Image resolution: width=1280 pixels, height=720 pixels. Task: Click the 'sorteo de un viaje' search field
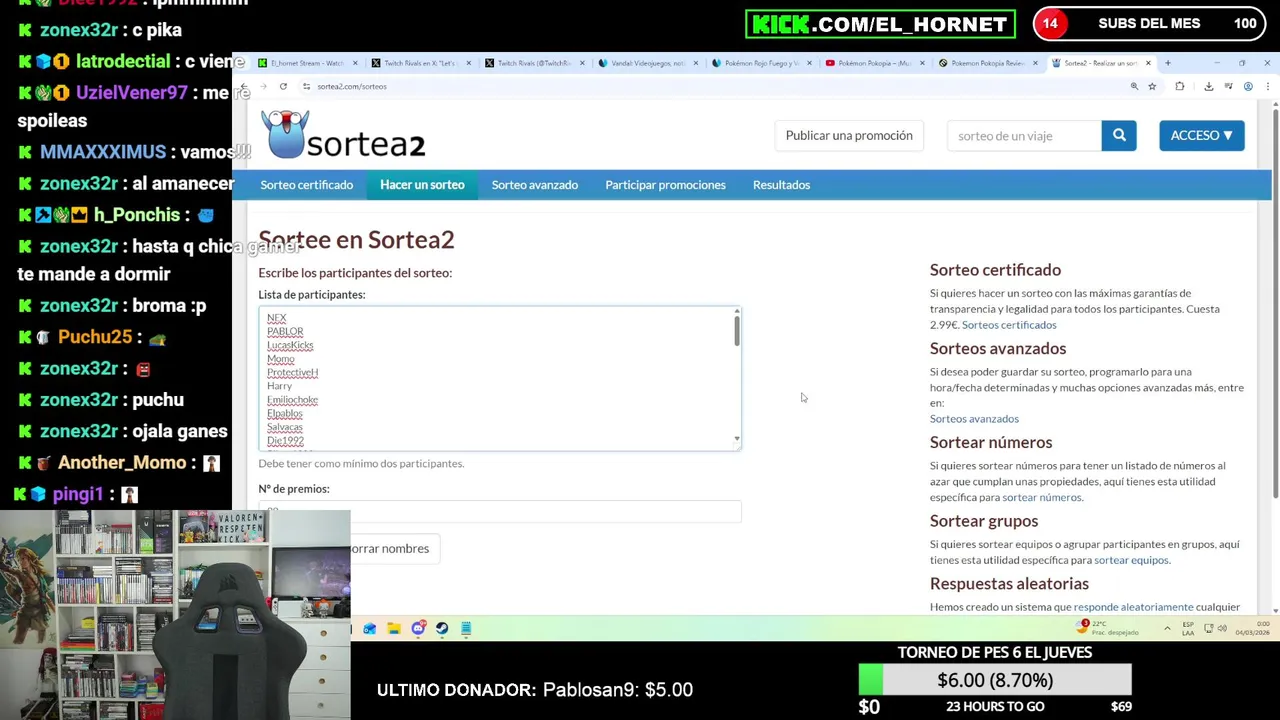click(x=1024, y=135)
